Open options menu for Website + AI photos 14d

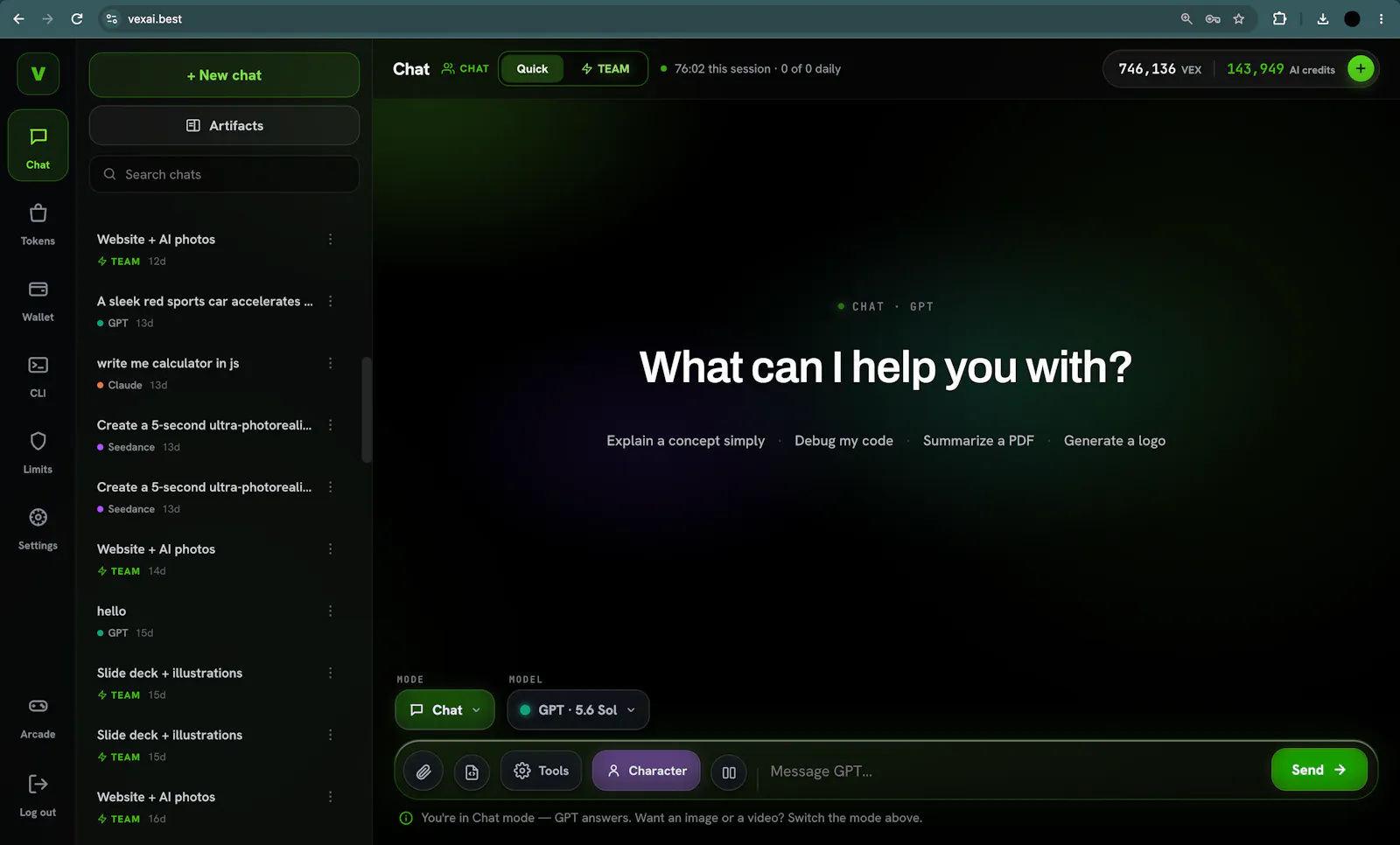tap(330, 548)
